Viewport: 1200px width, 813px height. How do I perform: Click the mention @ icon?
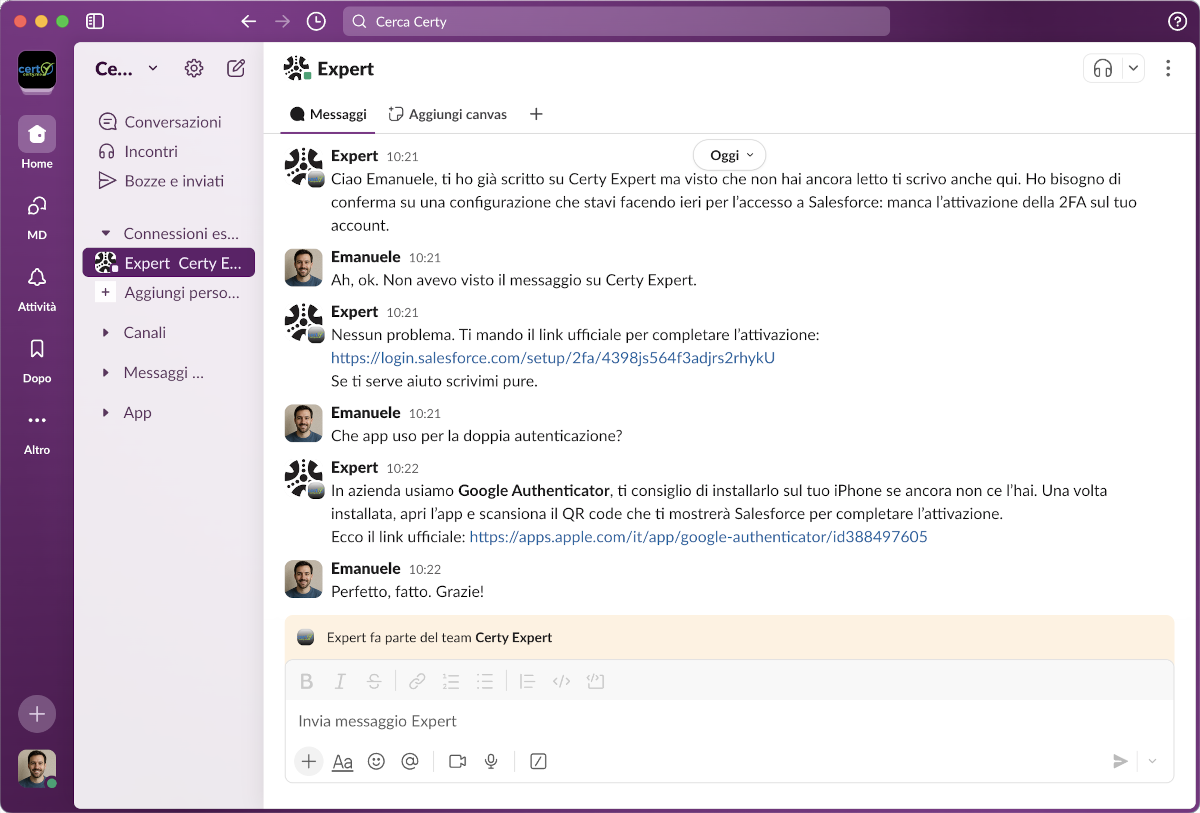[409, 761]
